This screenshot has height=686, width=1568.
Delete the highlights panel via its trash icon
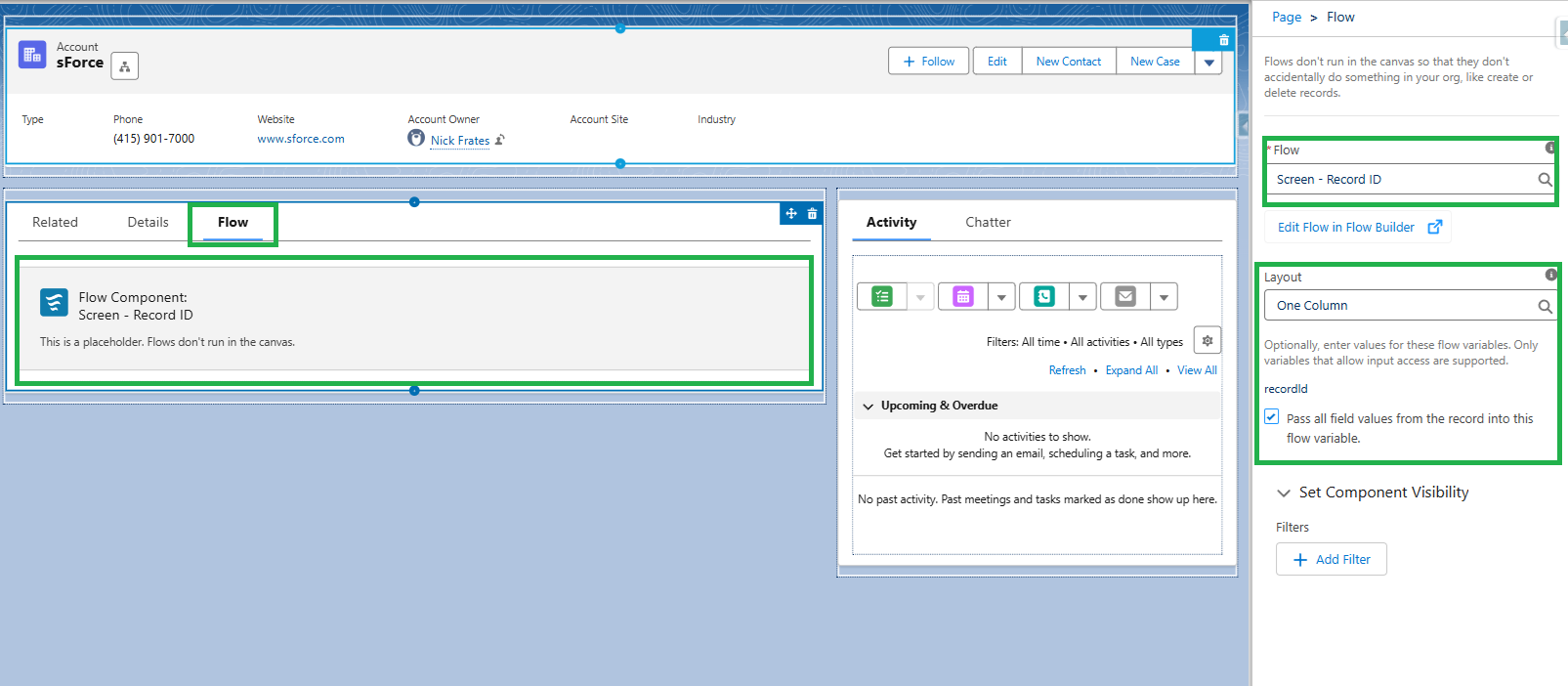(x=1224, y=40)
